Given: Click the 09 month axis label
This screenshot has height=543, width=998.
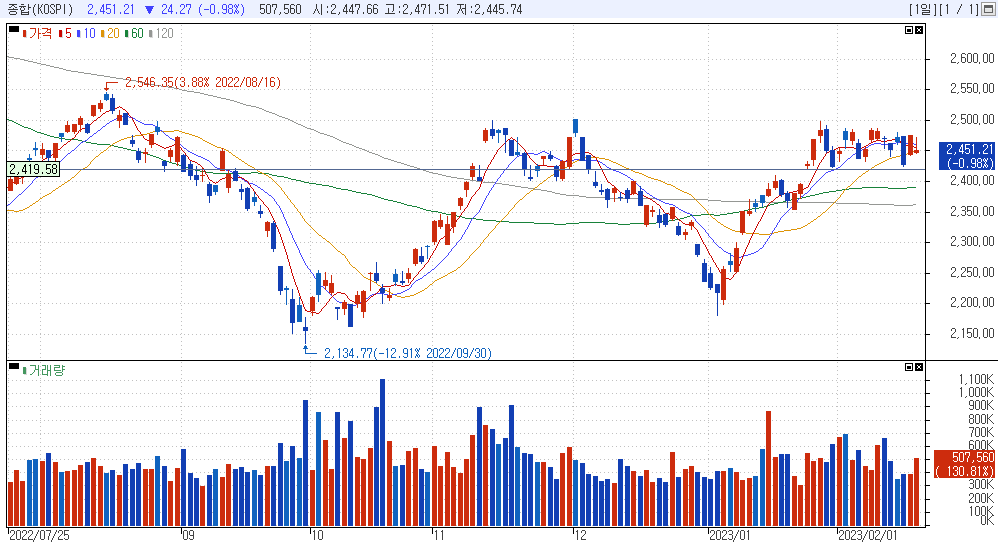Looking at the screenshot, I should tap(188, 535).
